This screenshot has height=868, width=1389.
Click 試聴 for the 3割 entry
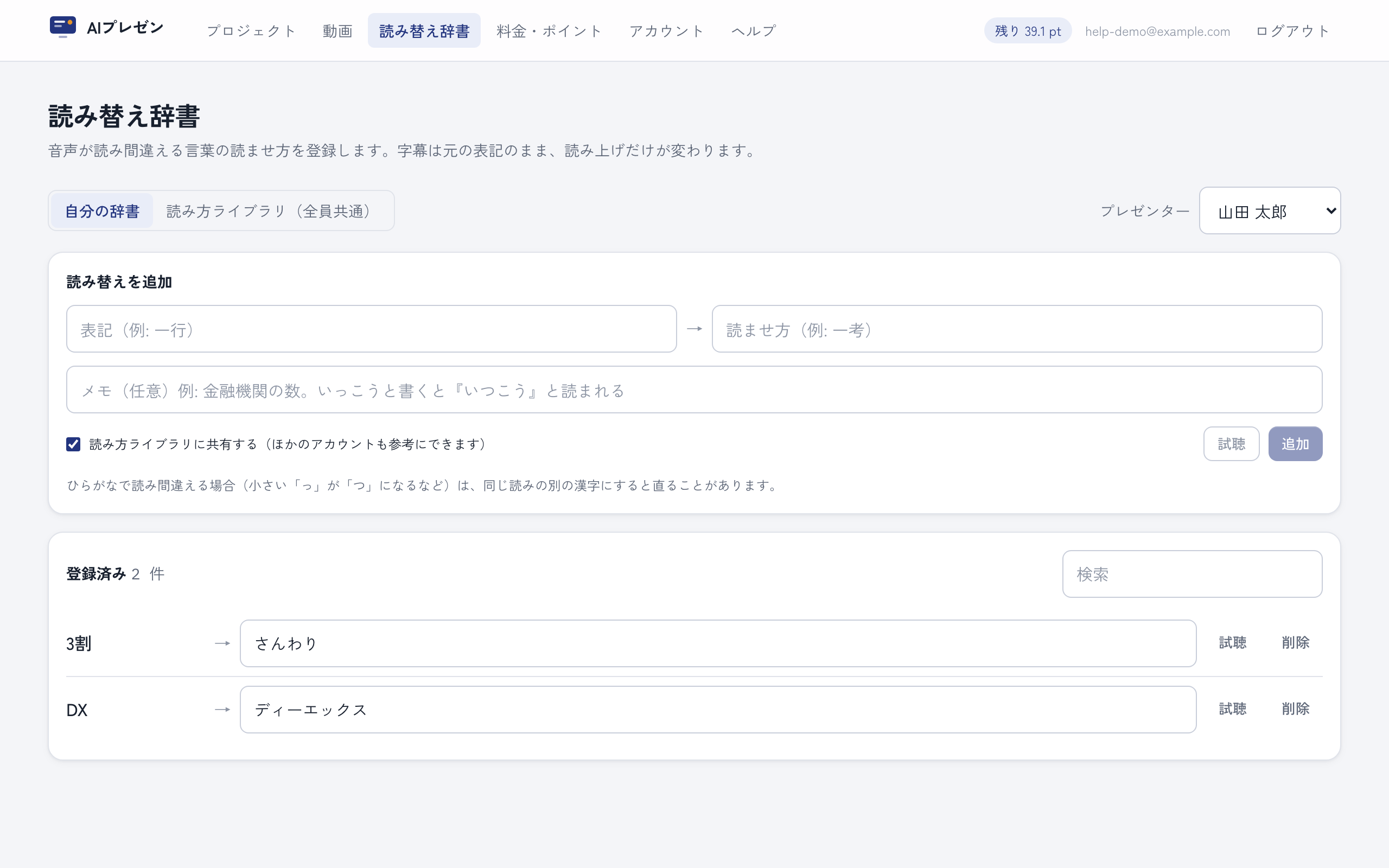point(1232,643)
